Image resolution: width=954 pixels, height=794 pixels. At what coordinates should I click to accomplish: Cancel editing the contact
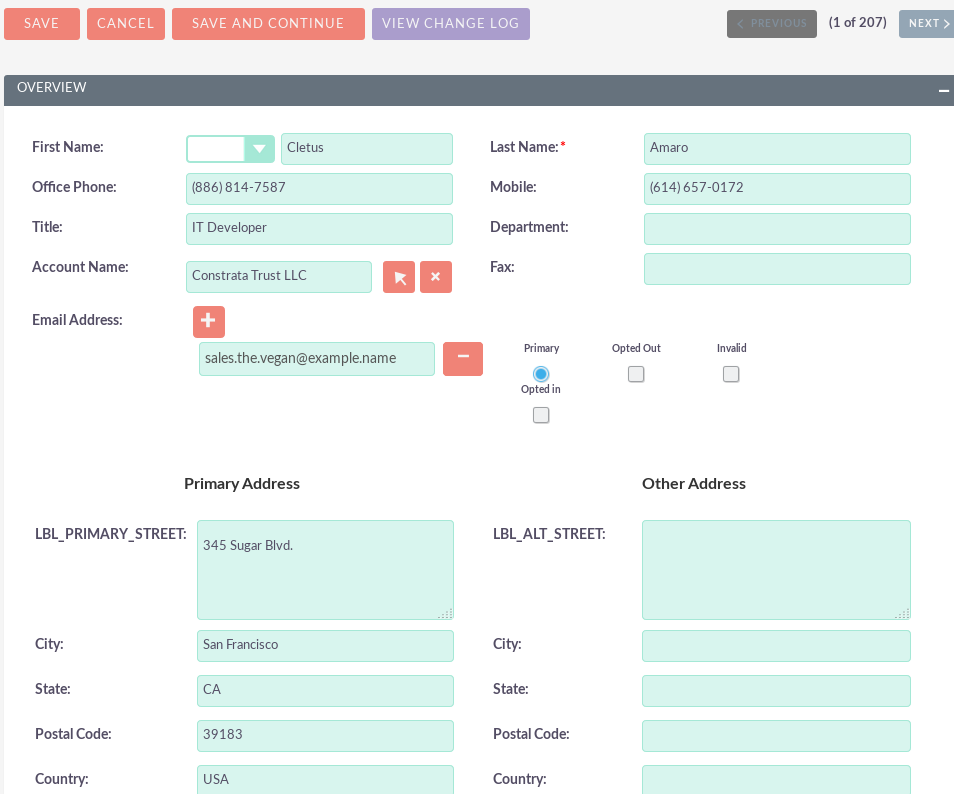pyautogui.click(x=126, y=24)
